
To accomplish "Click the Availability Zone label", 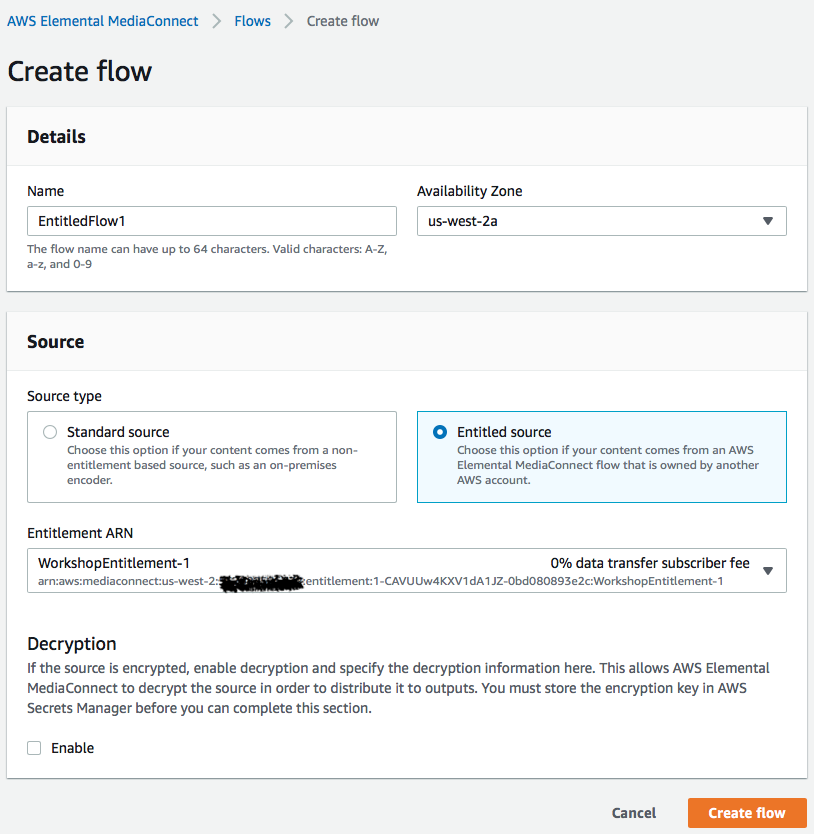I will 470,191.
